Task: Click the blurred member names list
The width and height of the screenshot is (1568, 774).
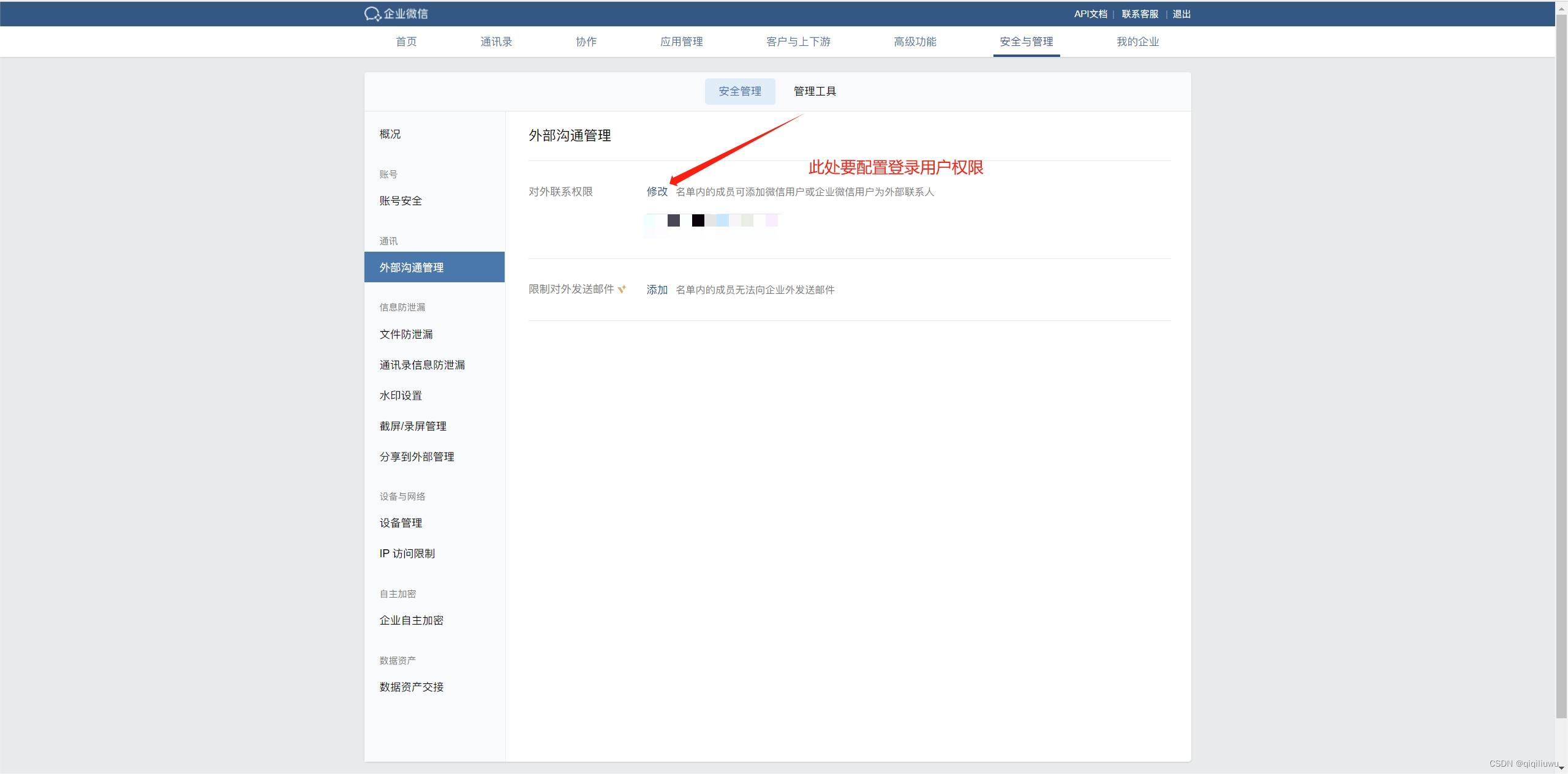Action: [x=712, y=222]
